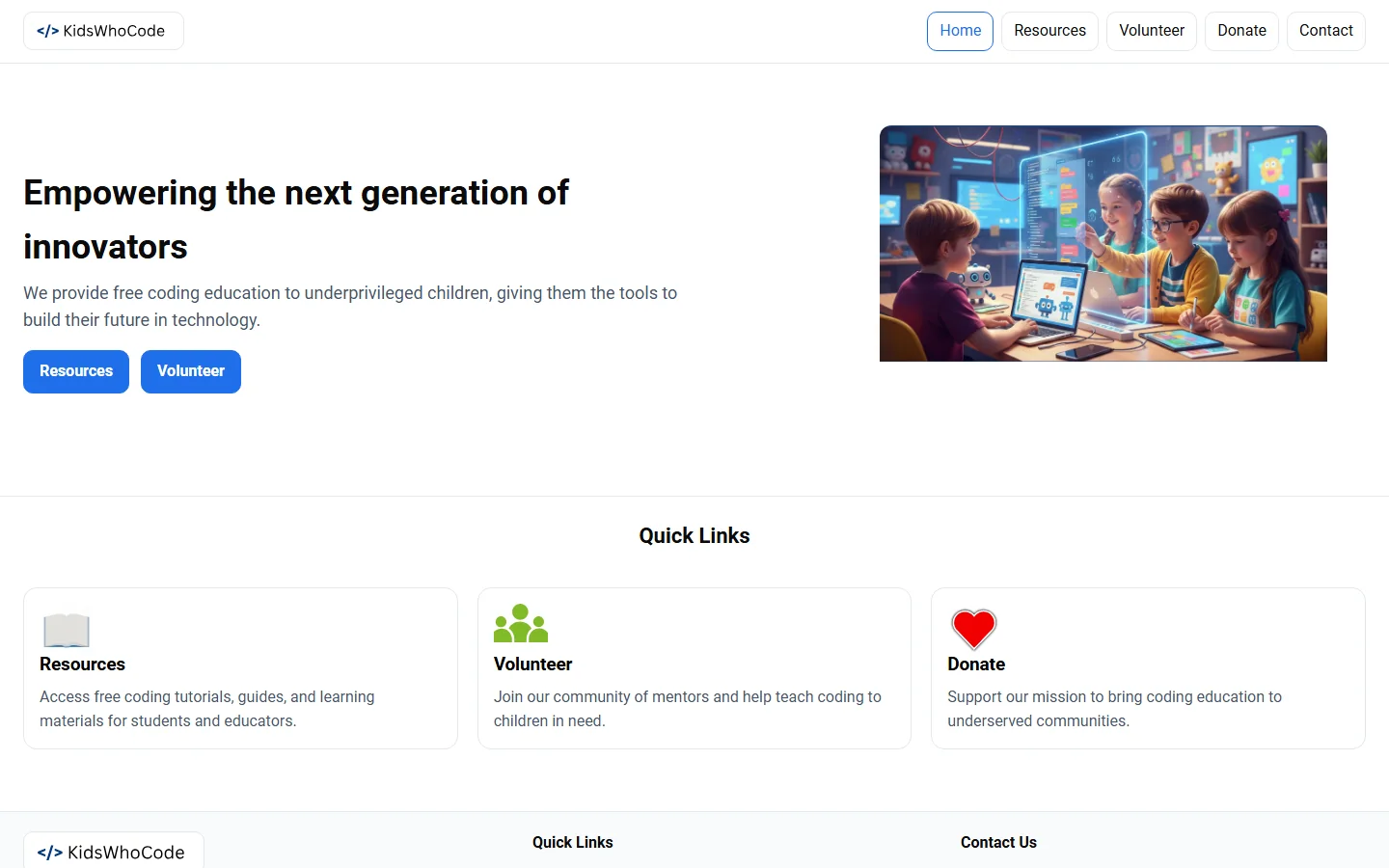Click the open book Resources icon
Viewport: 1389px width, 868px height.
[67, 630]
